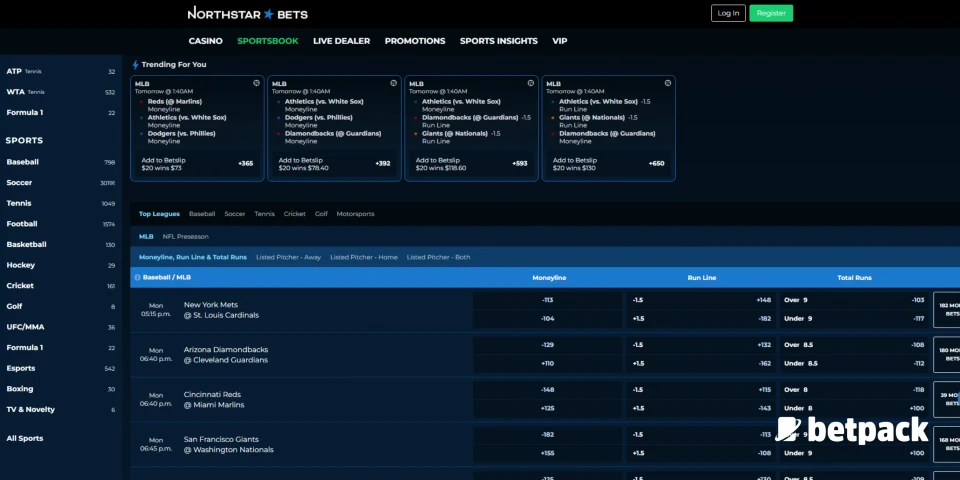Bet New York Mets moneyline -113
This screenshot has width=960, height=480.
click(x=547, y=301)
